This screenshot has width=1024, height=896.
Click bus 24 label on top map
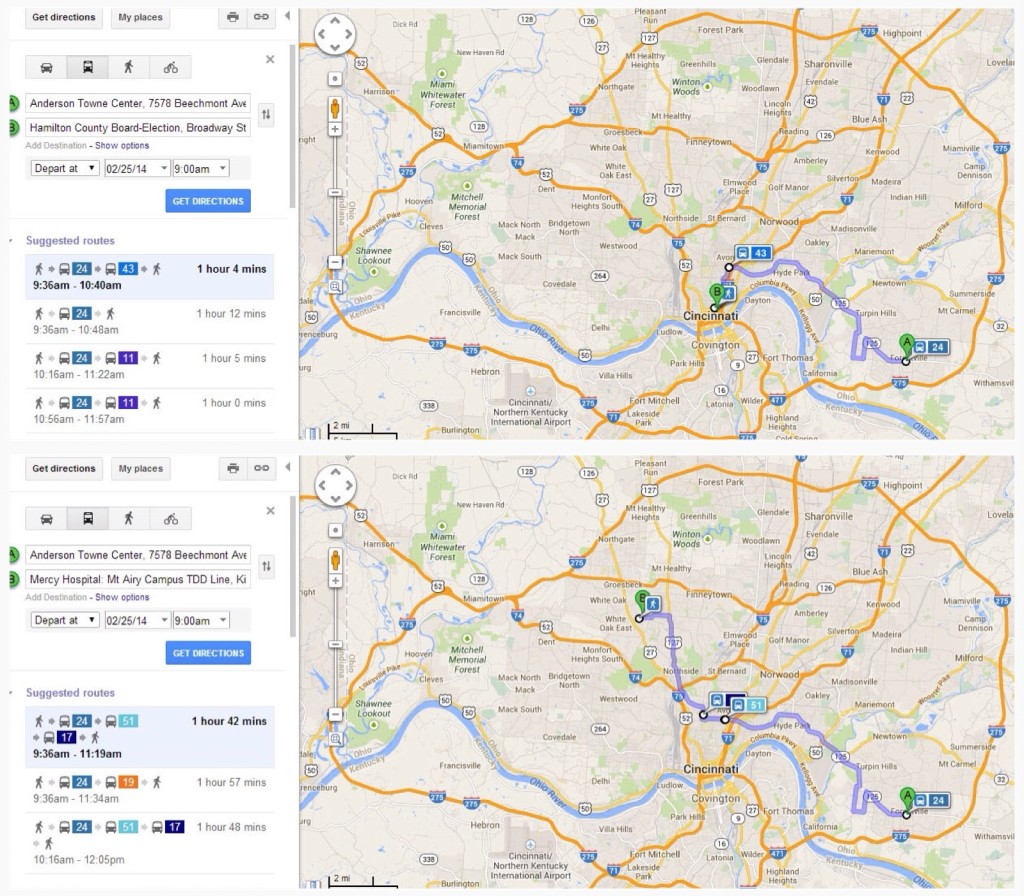tap(931, 347)
